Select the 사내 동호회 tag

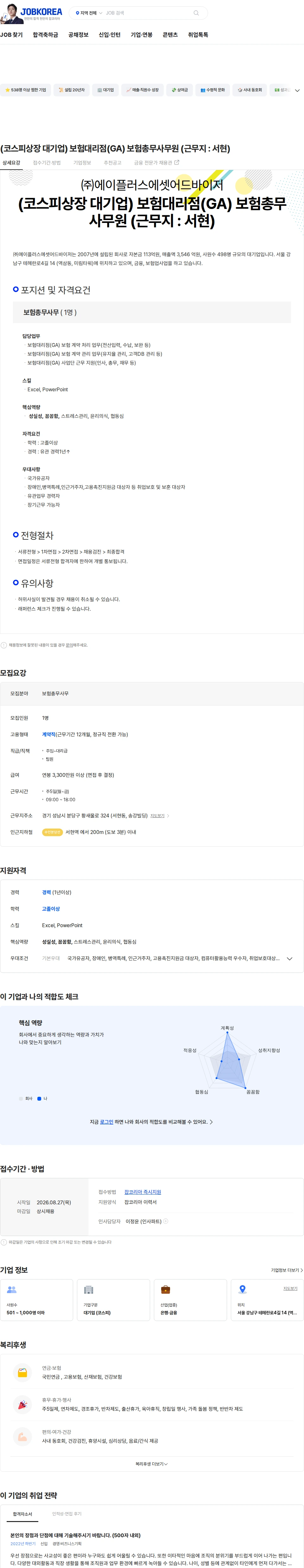tap(250, 90)
